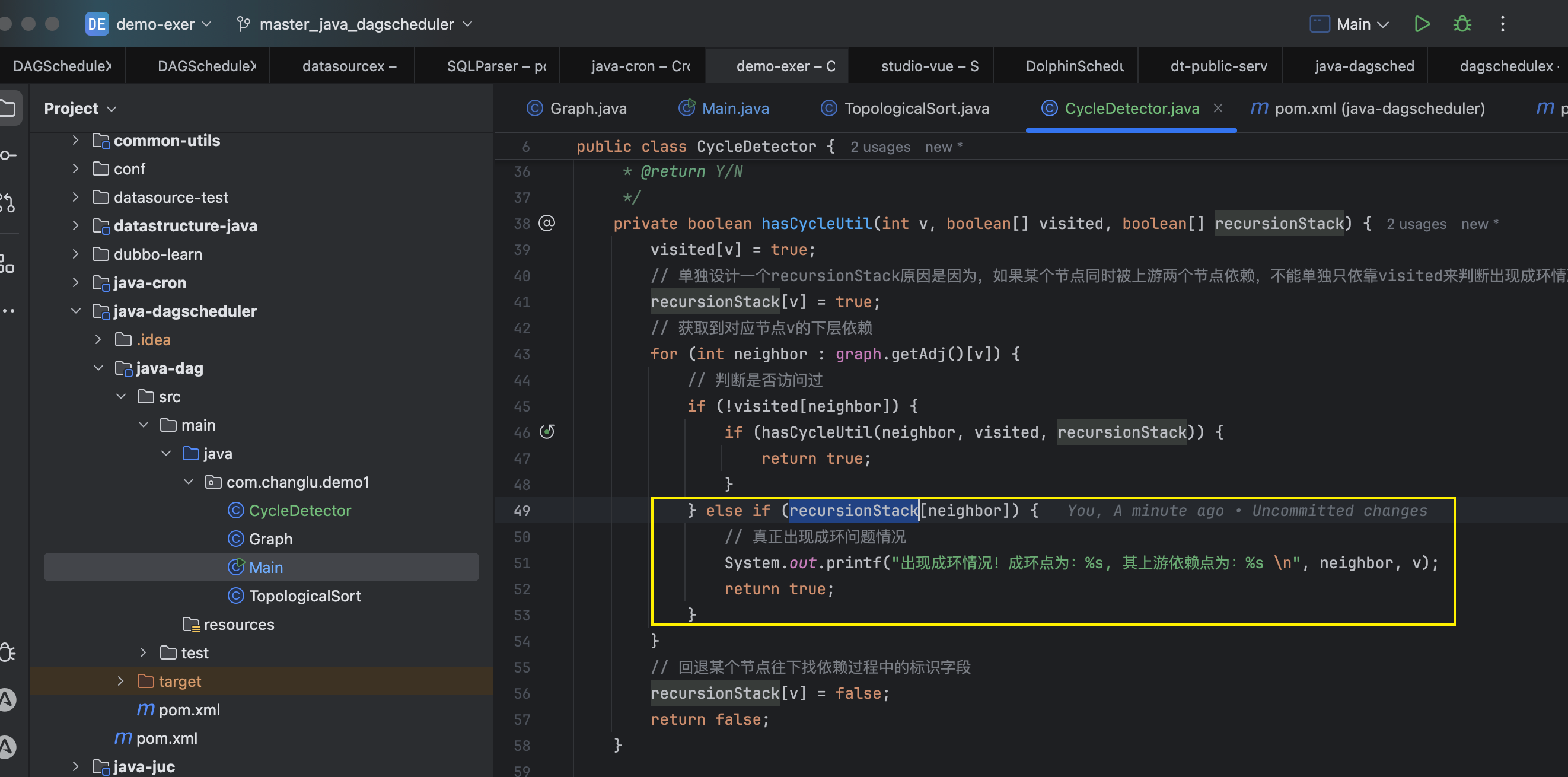Click the recursive call gutter icon on line 46
The width and height of the screenshot is (1568, 777).
(547, 432)
